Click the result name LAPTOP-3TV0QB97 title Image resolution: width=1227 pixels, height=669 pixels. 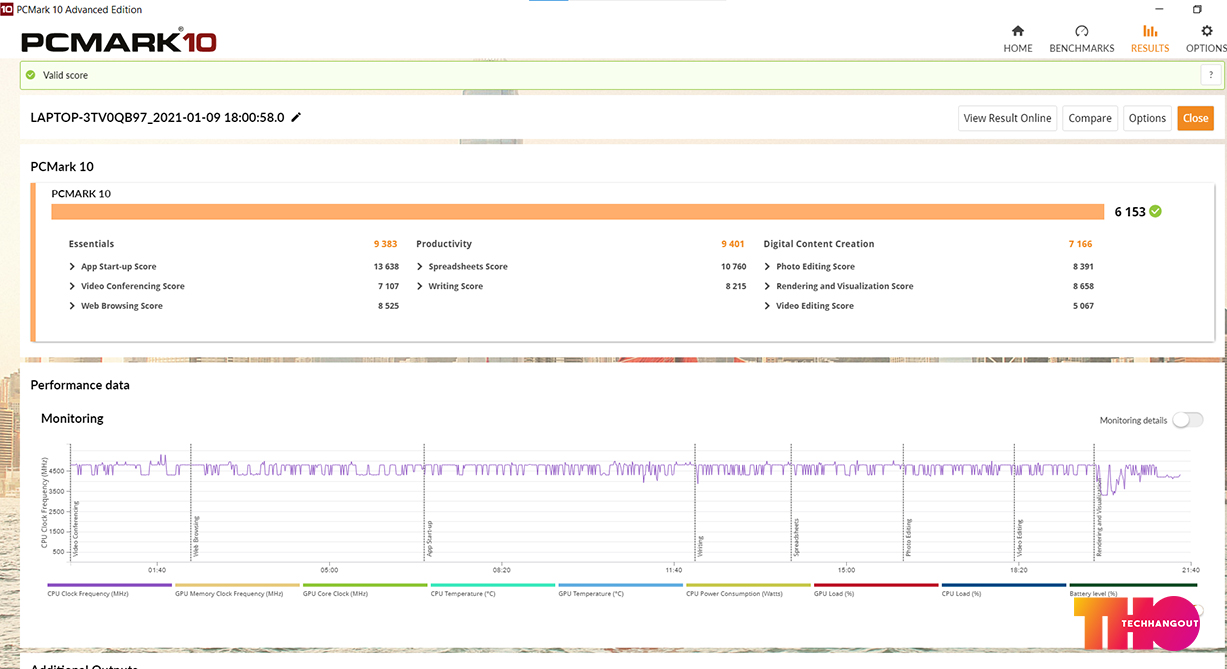pyautogui.click(x=157, y=117)
